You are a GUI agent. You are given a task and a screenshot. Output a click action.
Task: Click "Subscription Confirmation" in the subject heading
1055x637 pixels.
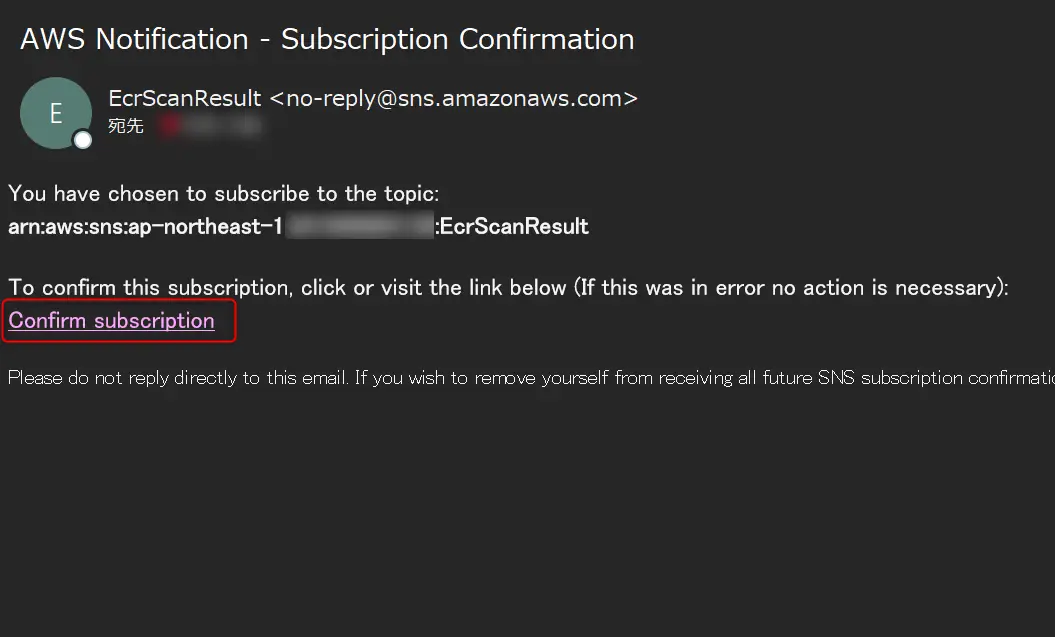[x=458, y=39]
